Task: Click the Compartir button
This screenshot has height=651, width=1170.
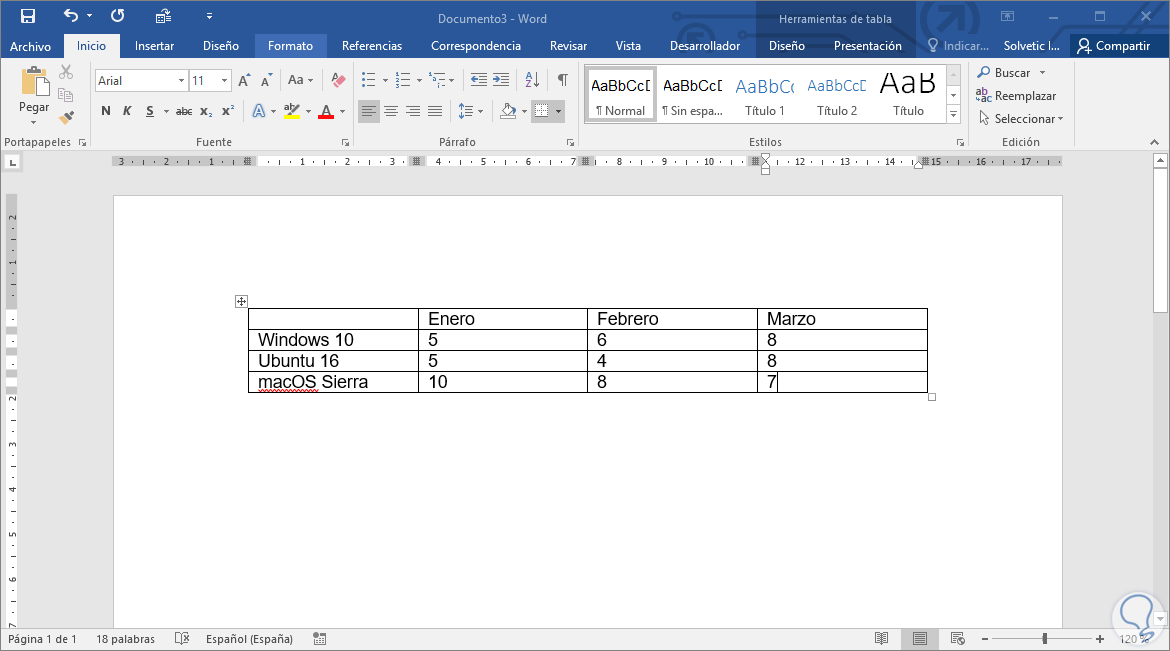Action: (x=1113, y=46)
